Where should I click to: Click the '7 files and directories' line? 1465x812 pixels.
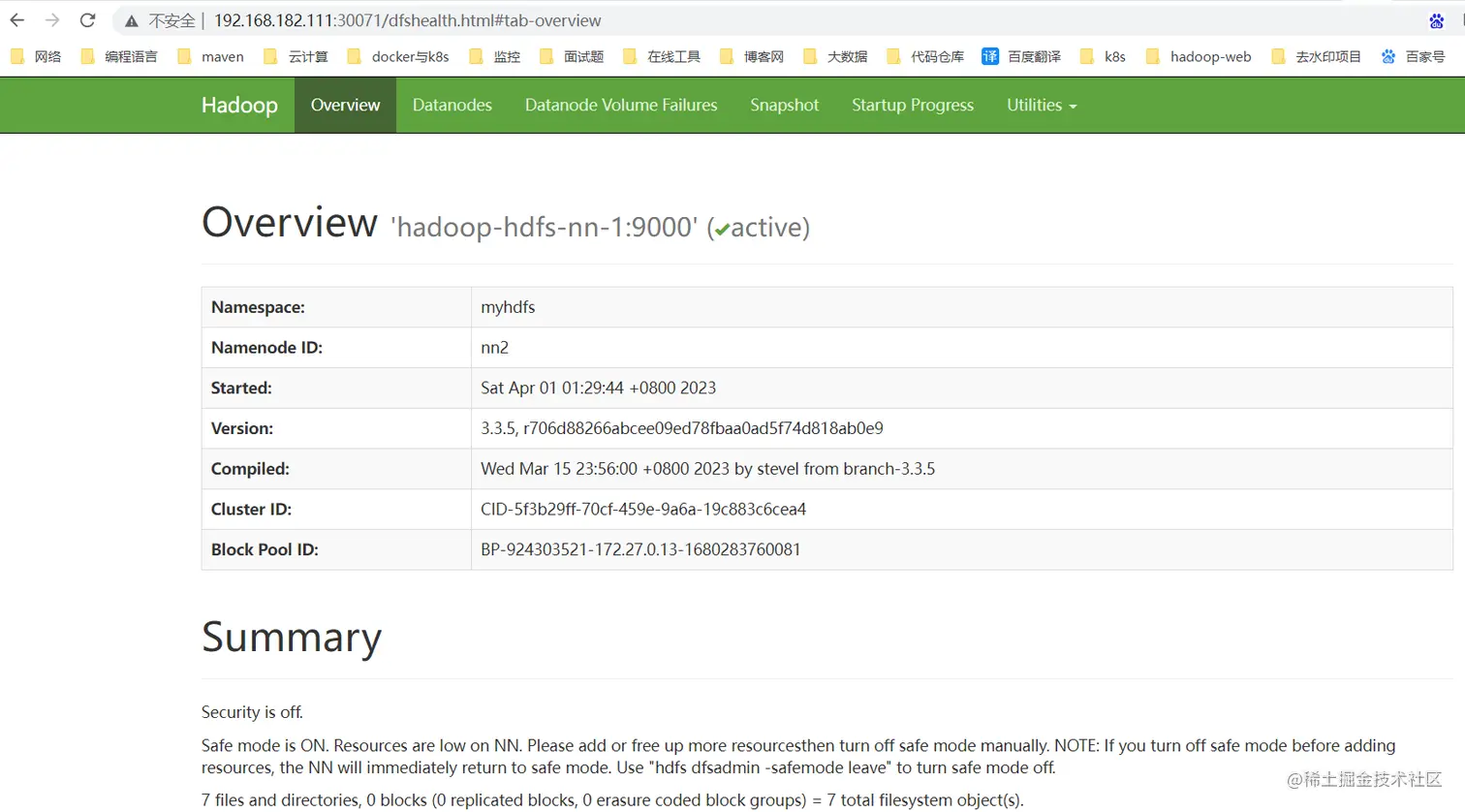click(x=612, y=800)
